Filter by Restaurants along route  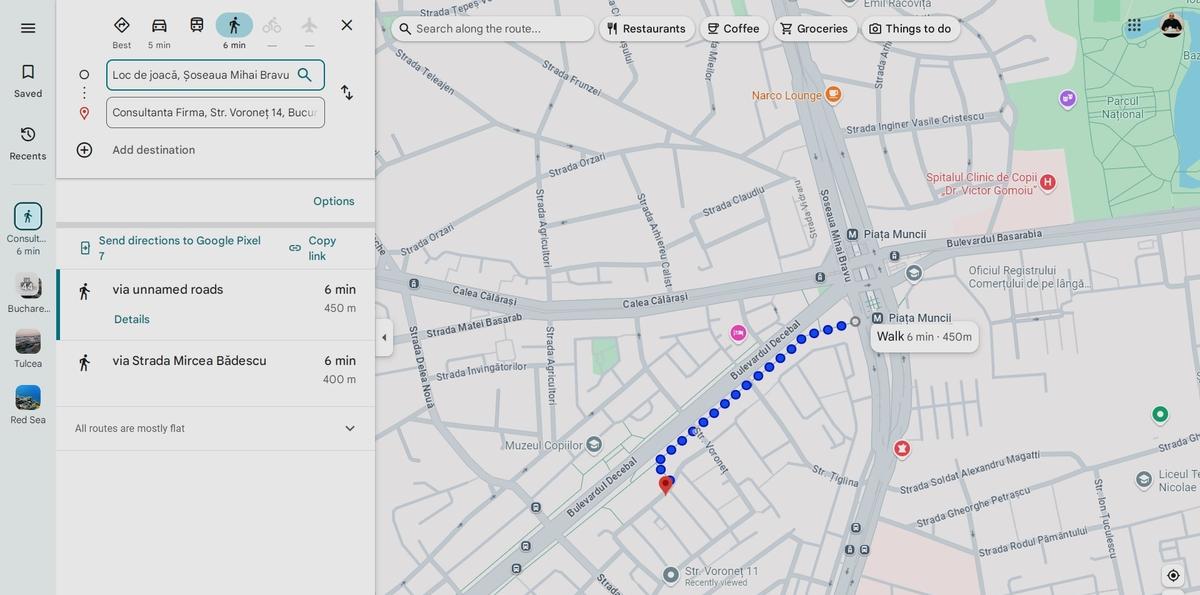[x=646, y=29]
